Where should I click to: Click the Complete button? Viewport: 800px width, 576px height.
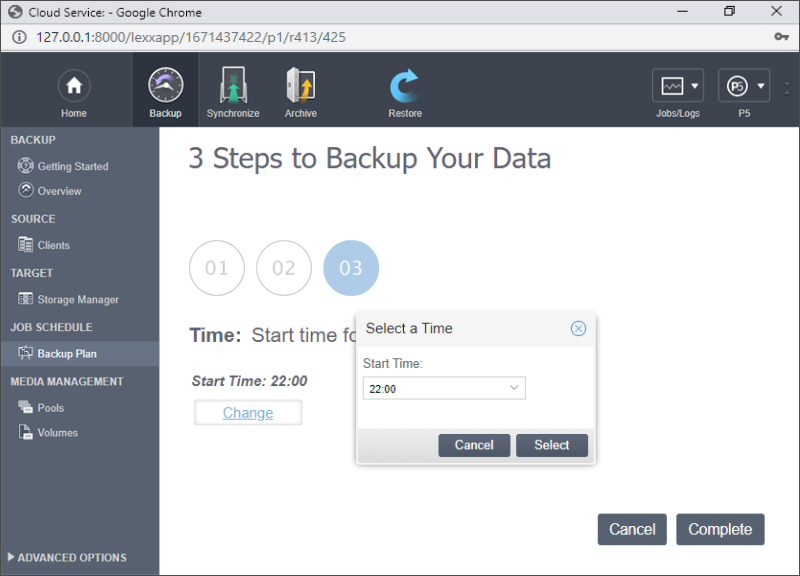[x=720, y=530]
